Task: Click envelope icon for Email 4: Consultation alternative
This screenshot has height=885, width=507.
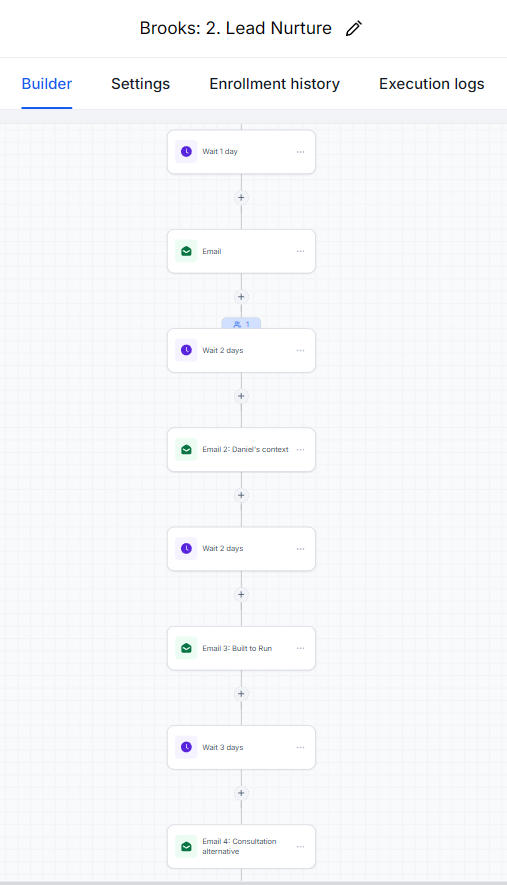Action: point(186,847)
